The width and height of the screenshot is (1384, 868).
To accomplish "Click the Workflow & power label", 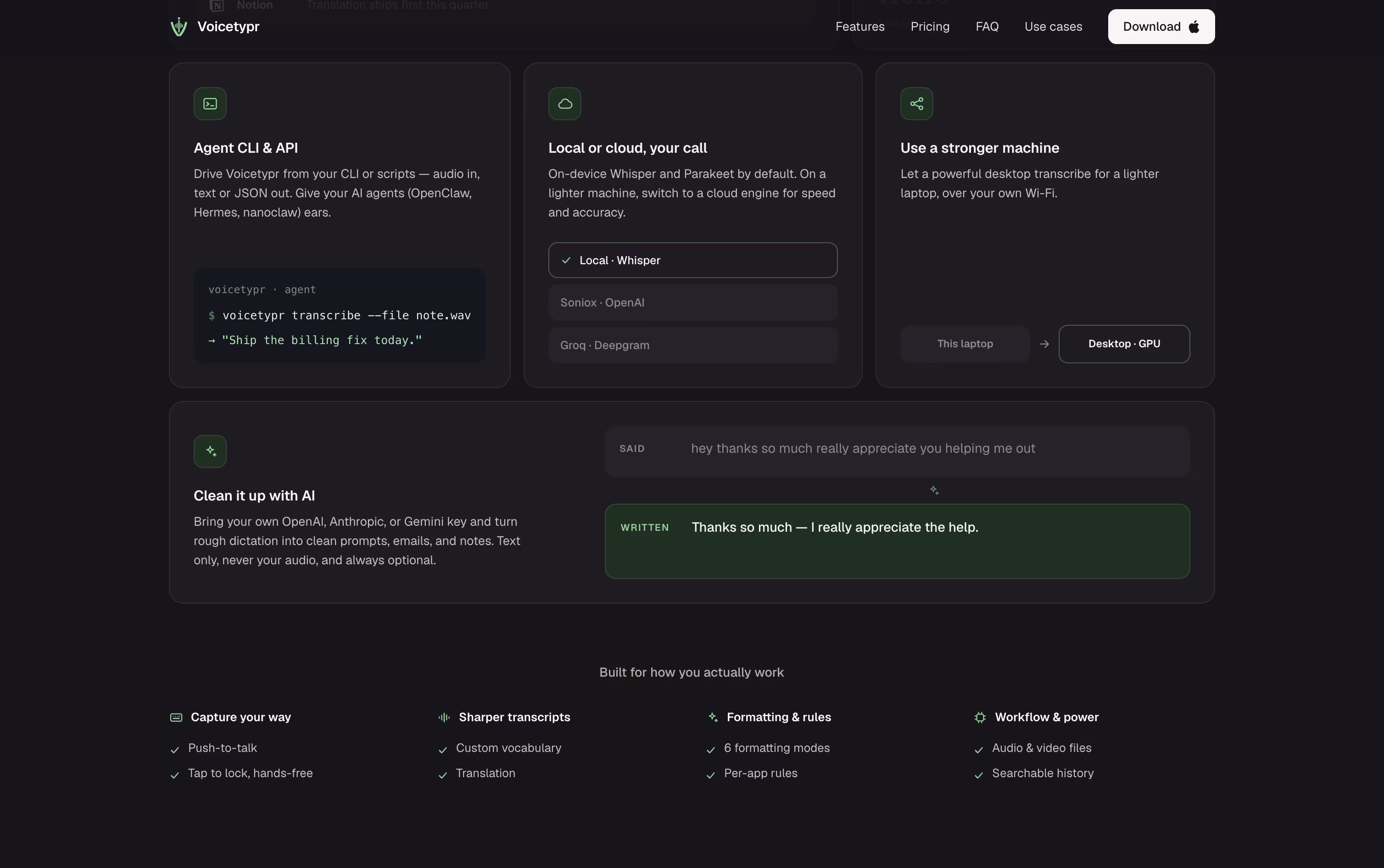I will point(1046,718).
